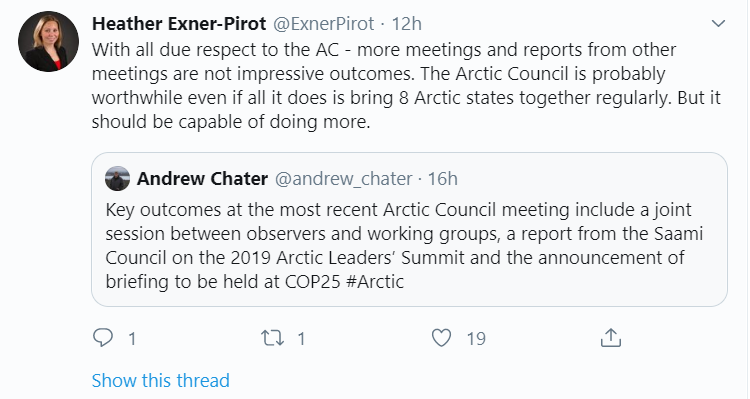This screenshot has height=399, width=750.
Task: Open the Heather Exner-Pirot display name link
Action: click(x=179, y=23)
